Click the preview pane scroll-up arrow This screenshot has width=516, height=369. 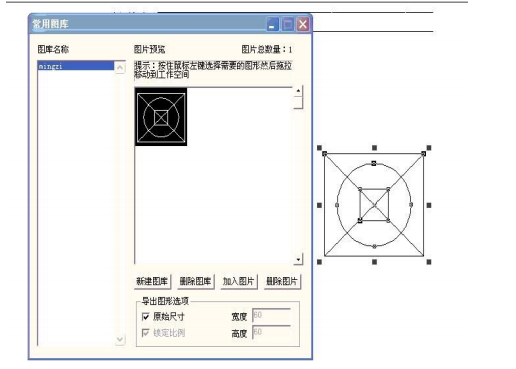298,91
